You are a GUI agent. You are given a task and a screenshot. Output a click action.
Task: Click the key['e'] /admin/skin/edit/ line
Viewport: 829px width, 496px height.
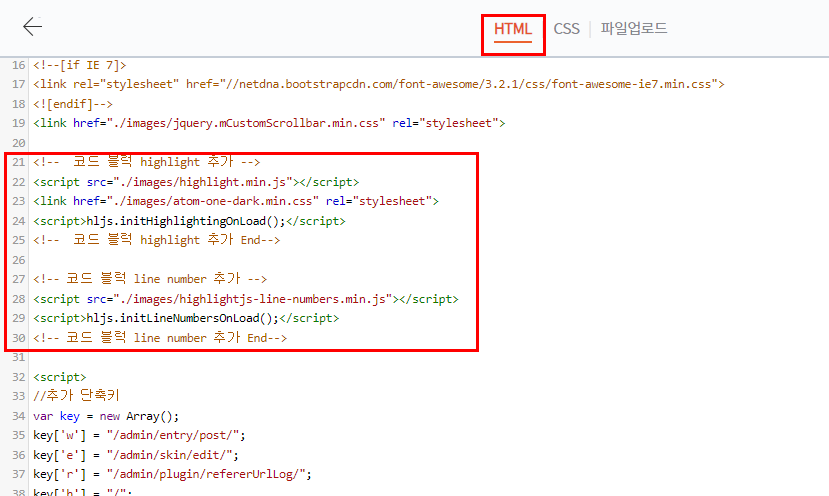[136, 455]
